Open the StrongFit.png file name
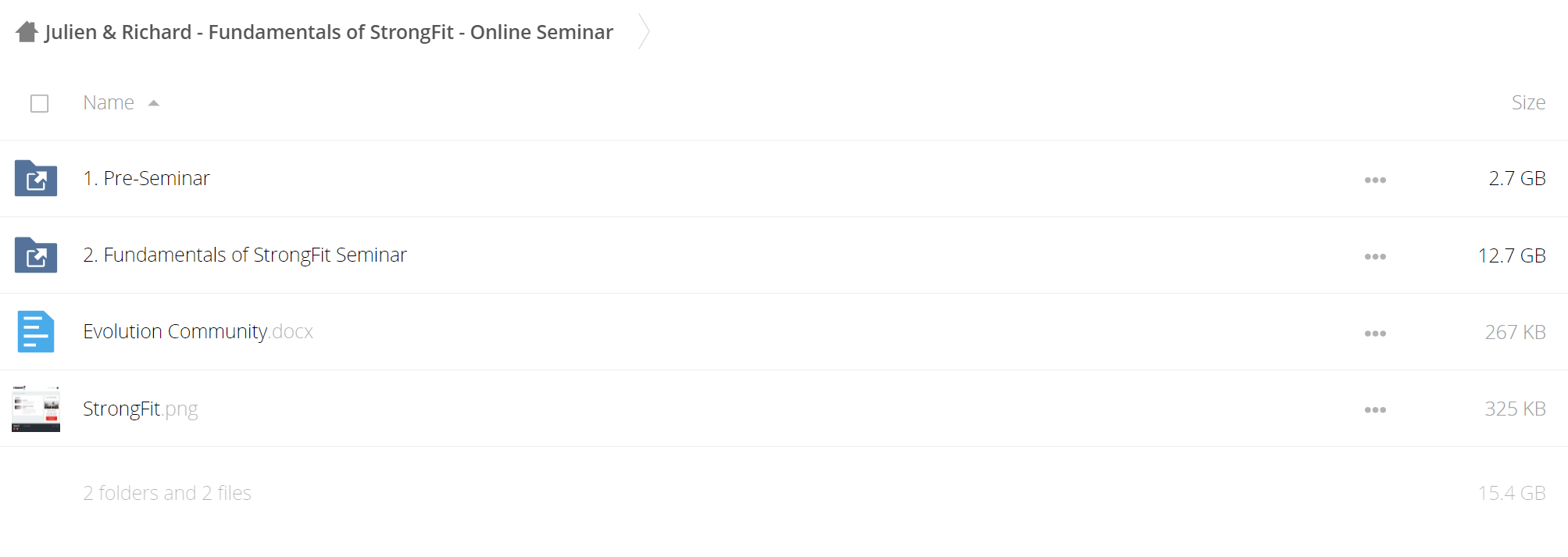1568x557 pixels. [x=141, y=409]
